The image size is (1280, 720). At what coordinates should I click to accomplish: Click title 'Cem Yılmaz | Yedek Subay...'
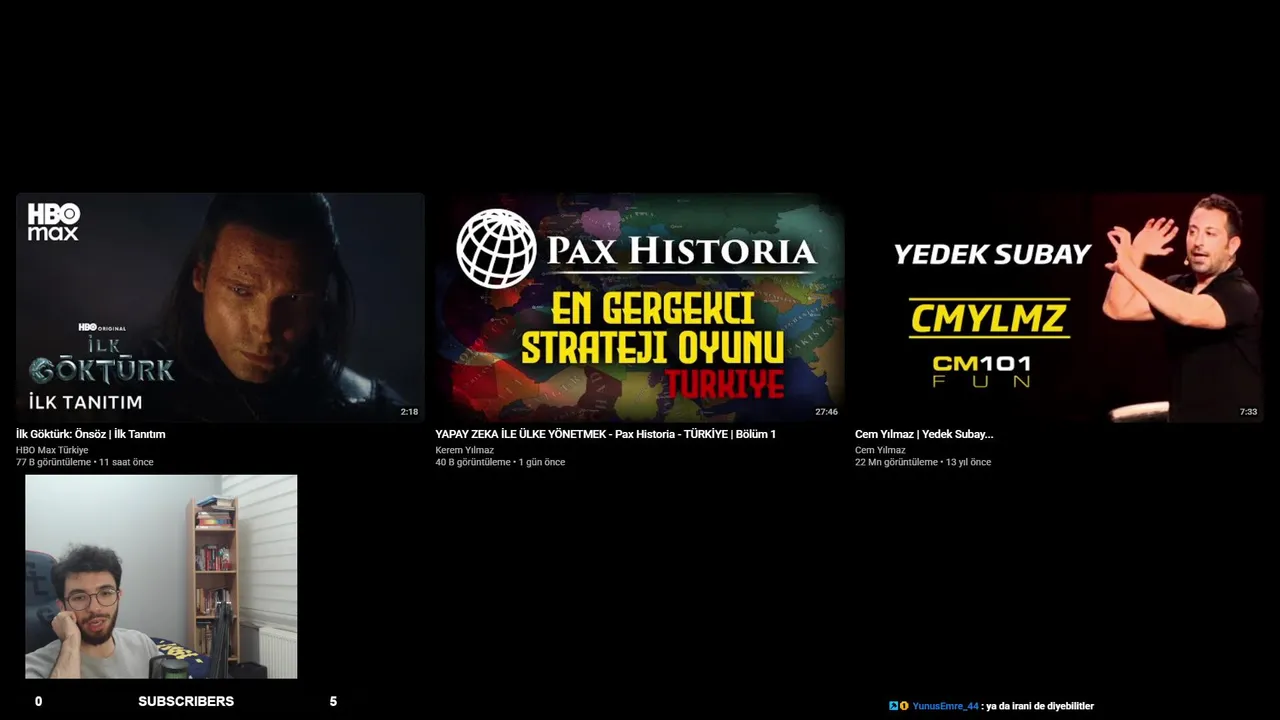pyautogui.click(x=924, y=434)
